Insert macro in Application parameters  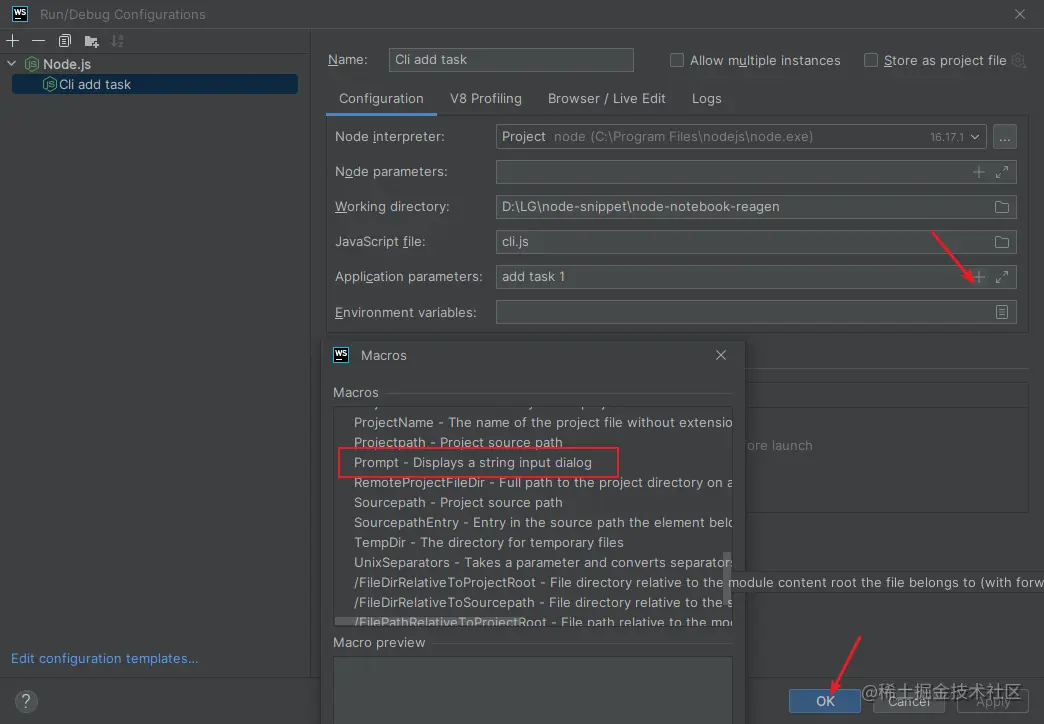tap(979, 277)
